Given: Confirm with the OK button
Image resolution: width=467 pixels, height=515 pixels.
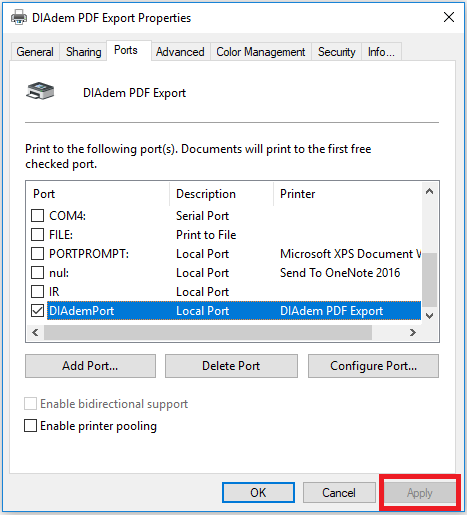Looking at the screenshot, I should click(x=258, y=492).
